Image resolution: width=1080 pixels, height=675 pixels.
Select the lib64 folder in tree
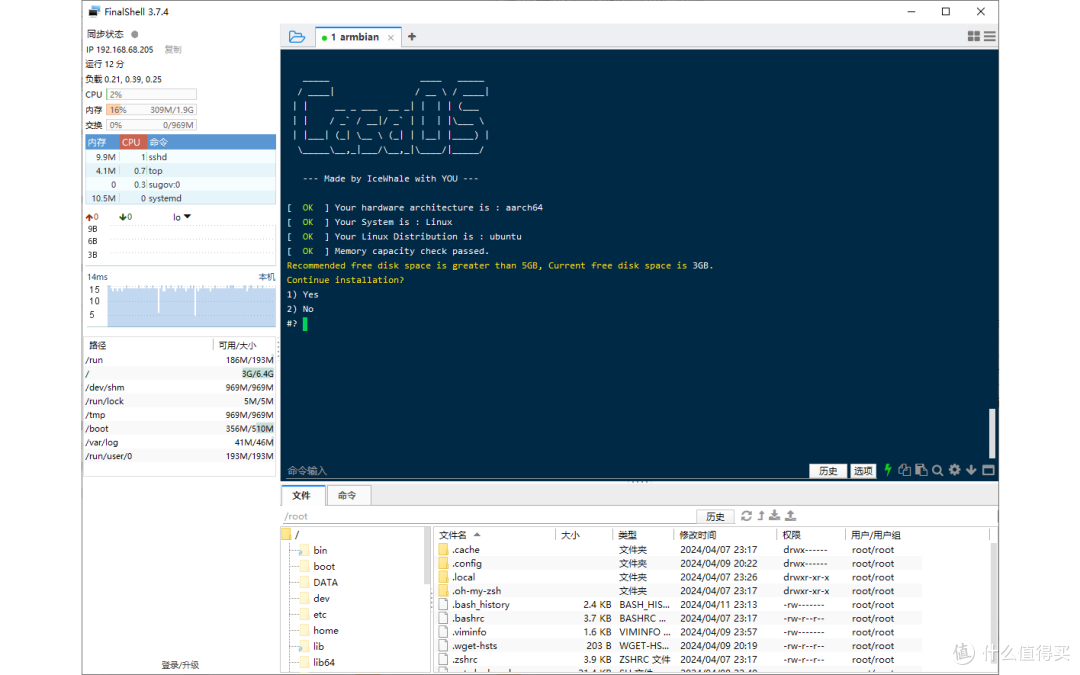click(324, 662)
